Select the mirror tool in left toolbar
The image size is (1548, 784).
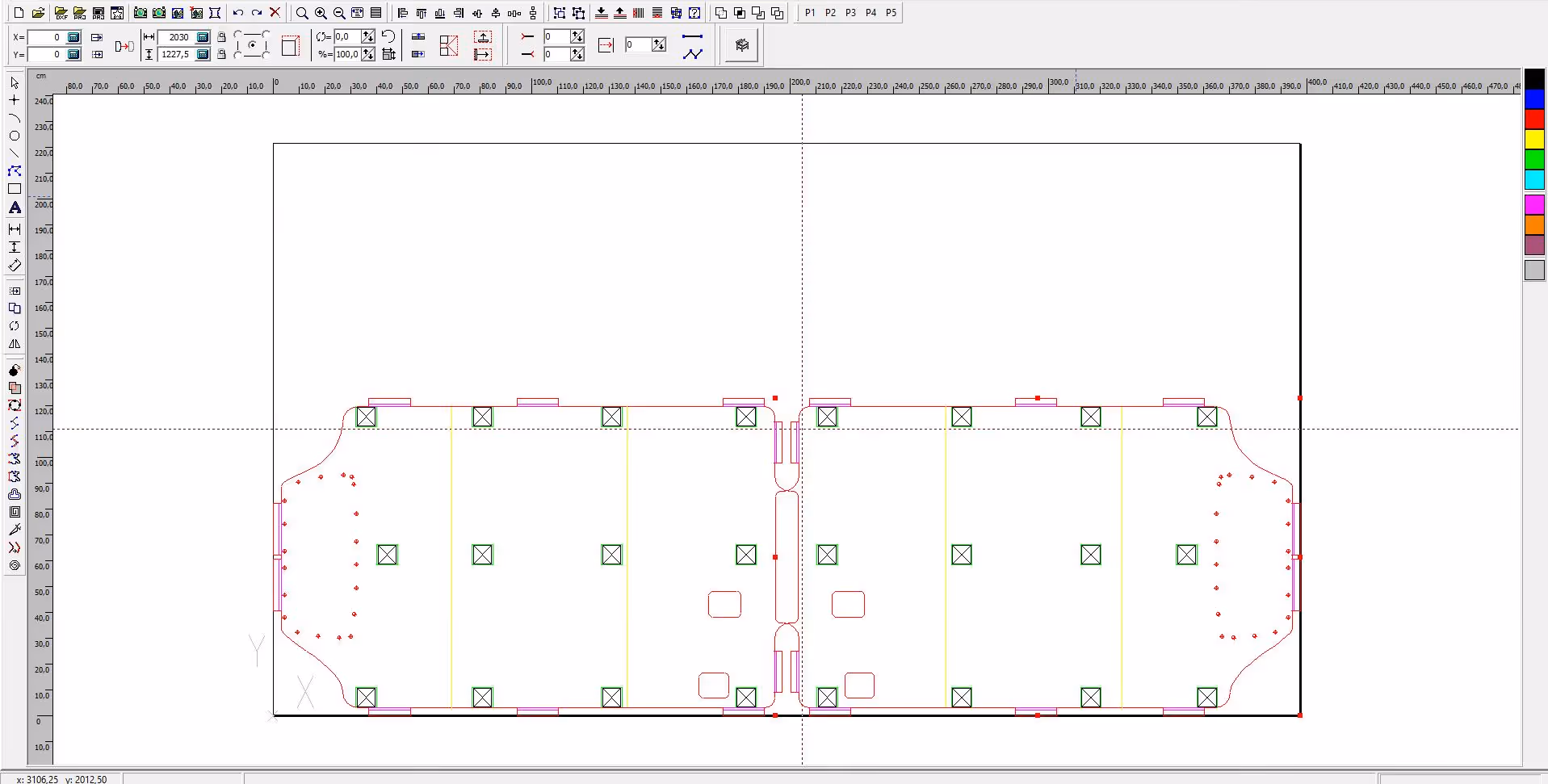tap(15, 344)
